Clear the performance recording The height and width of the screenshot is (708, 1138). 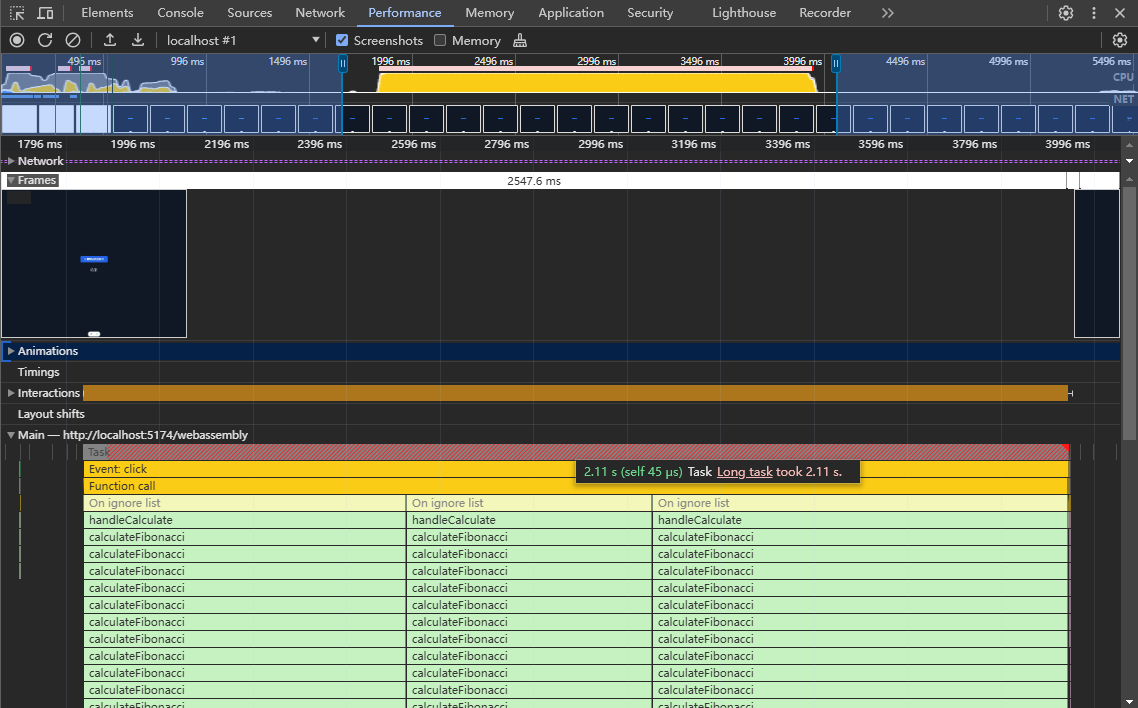tap(73, 41)
